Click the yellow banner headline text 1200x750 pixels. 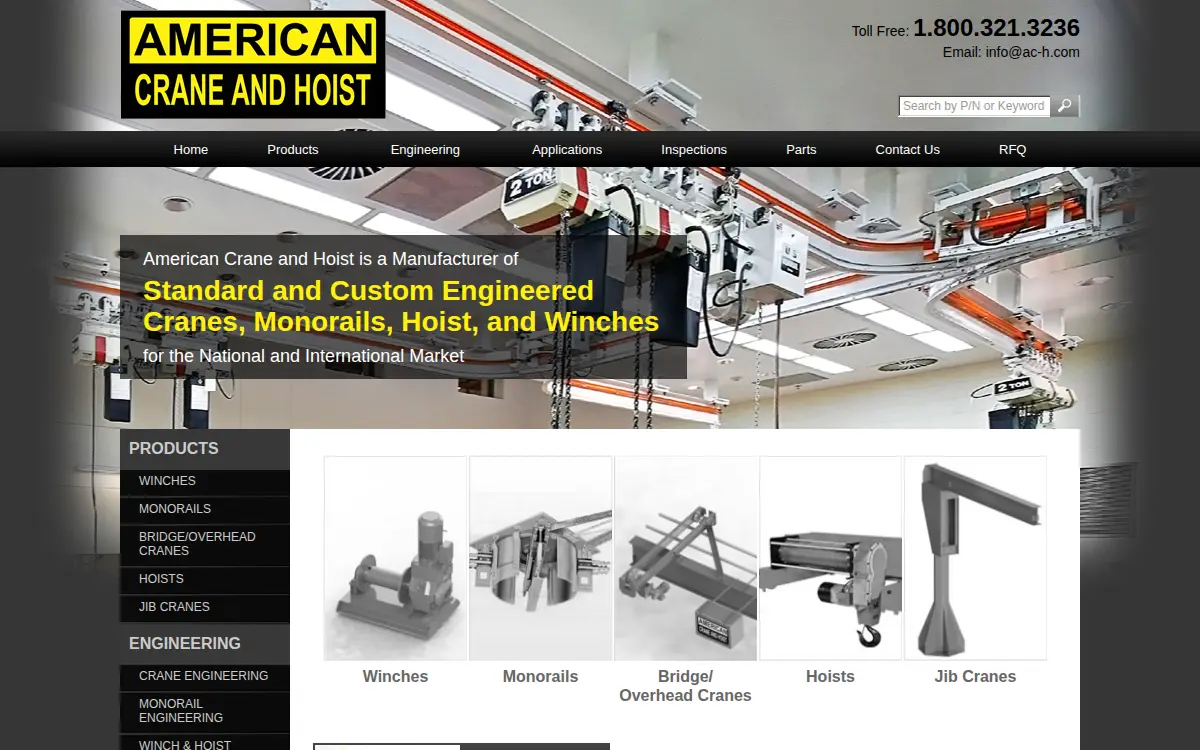pyautogui.click(x=401, y=306)
